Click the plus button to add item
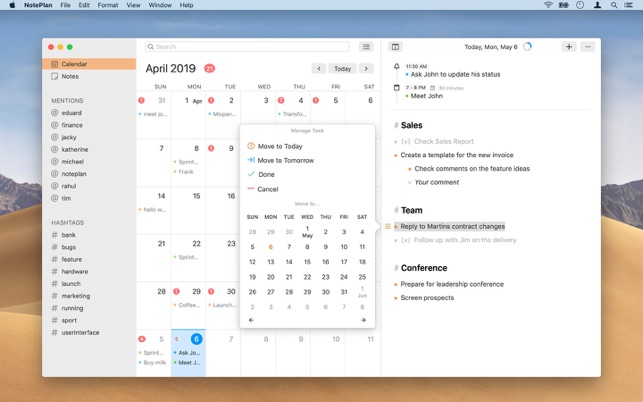The width and height of the screenshot is (643, 402). pyautogui.click(x=569, y=47)
